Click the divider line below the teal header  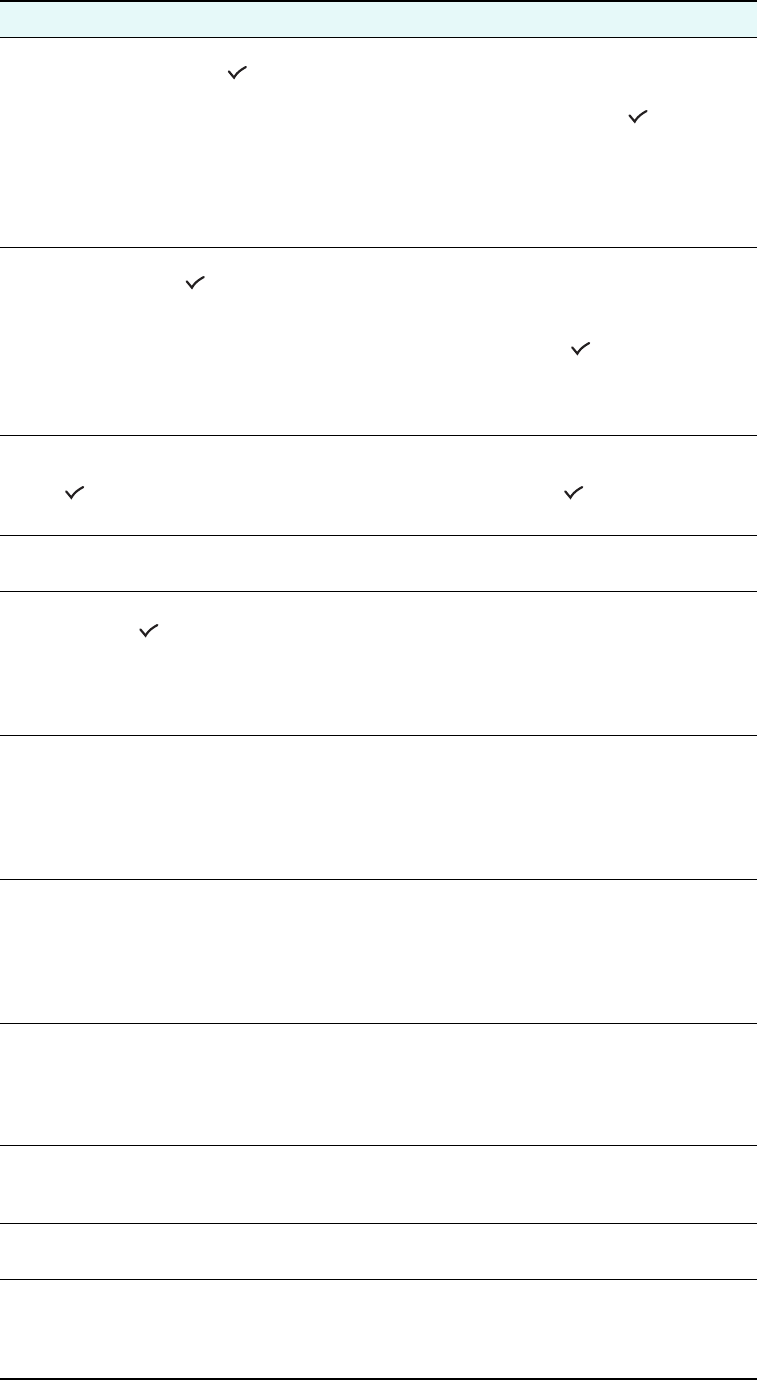378,38
